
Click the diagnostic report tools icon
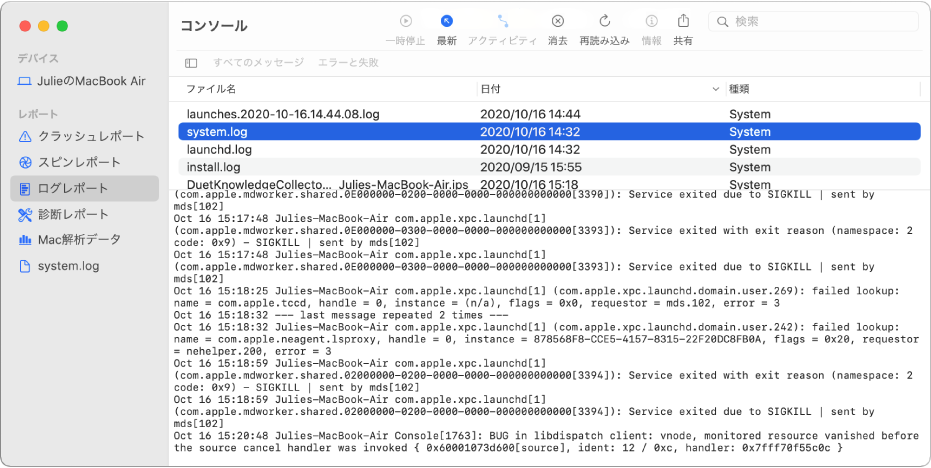(25, 214)
